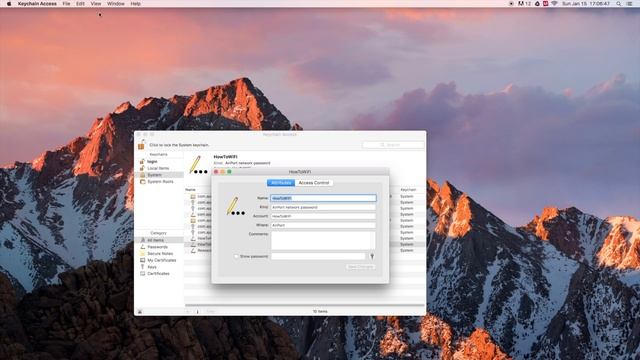The height and width of the screenshot is (360, 640).
Task: Click the '10 items' status text
Action: click(x=320, y=311)
